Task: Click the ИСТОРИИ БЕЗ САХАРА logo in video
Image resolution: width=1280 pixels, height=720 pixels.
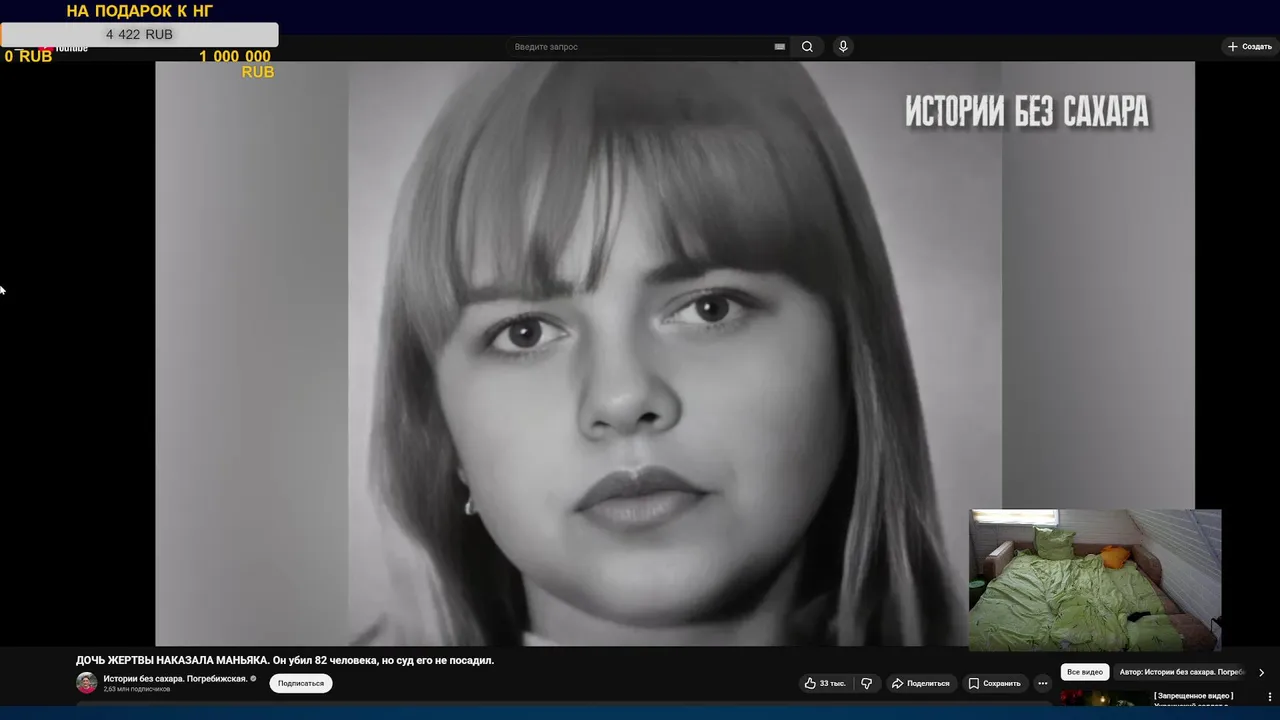Action: (1027, 111)
